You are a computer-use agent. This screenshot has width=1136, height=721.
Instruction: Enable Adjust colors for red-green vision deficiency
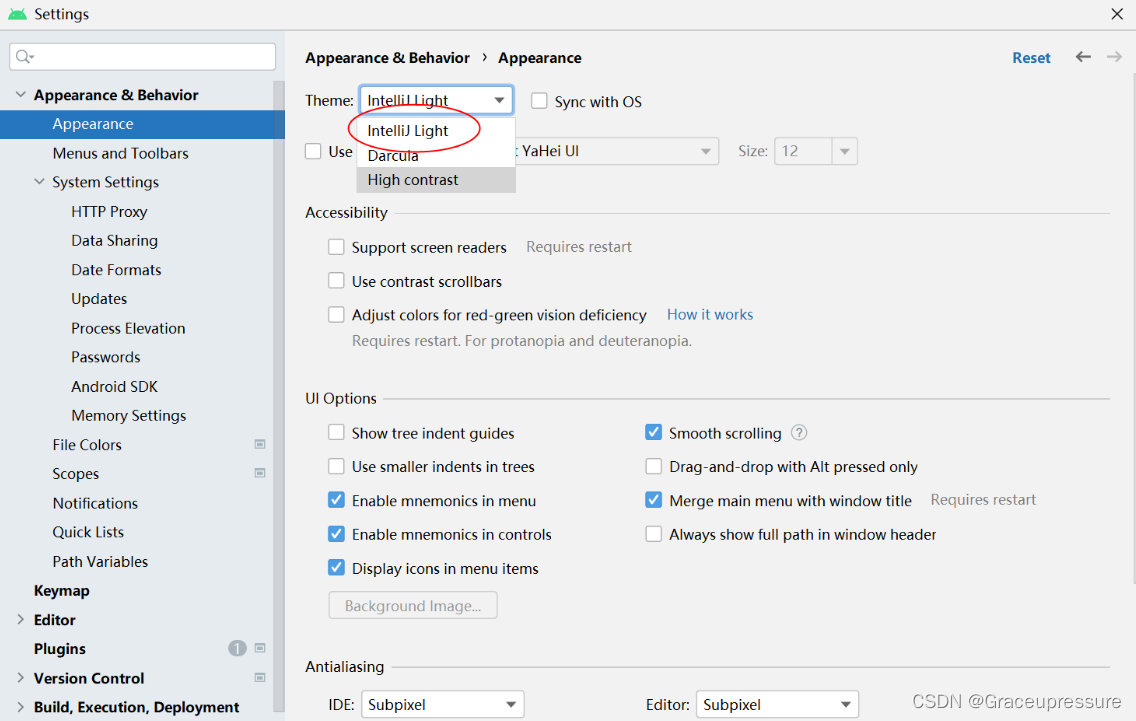(336, 314)
